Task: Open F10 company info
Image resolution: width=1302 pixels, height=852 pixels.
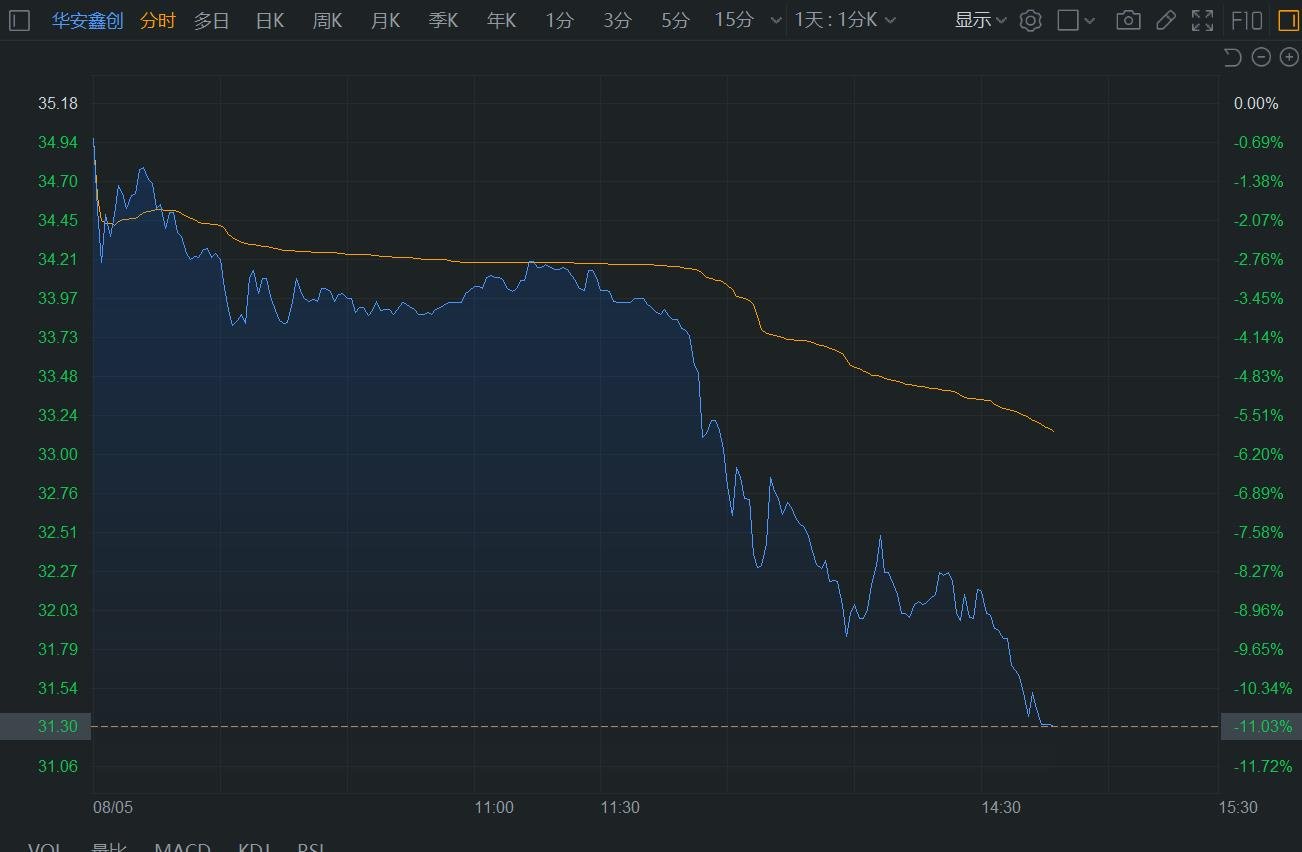Action: [1247, 20]
